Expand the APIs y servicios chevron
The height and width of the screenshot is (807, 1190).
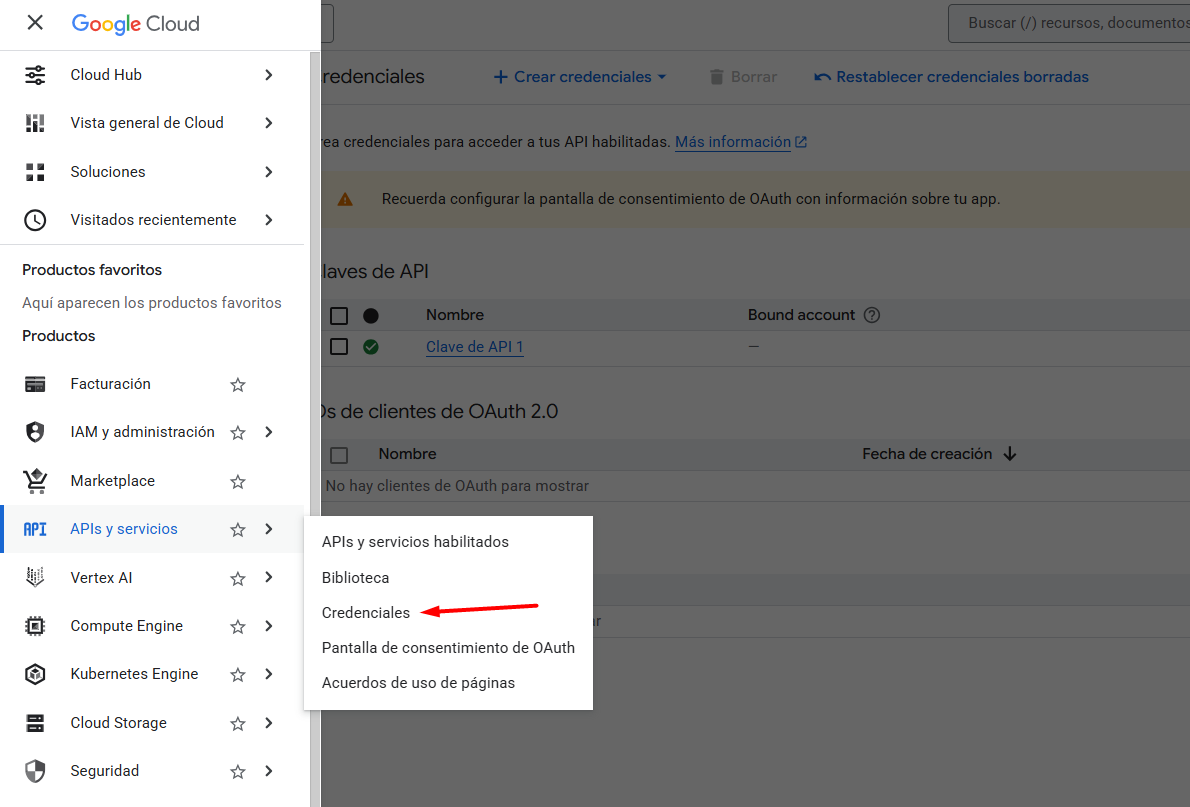point(269,529)
